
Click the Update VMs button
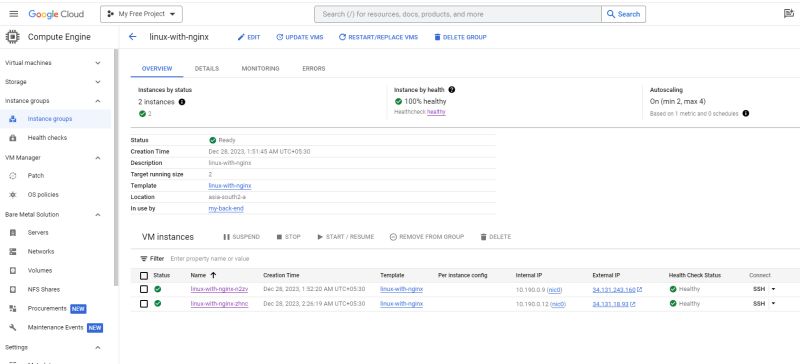coord(299,37)
